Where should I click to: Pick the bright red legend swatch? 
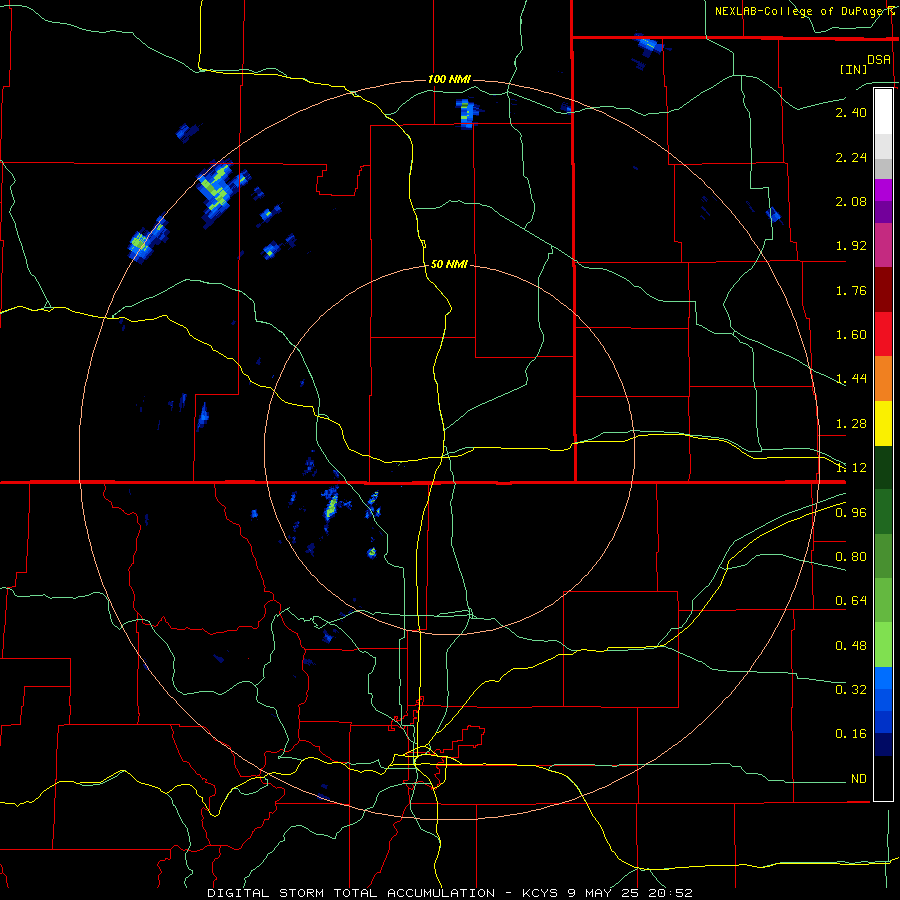883,334
